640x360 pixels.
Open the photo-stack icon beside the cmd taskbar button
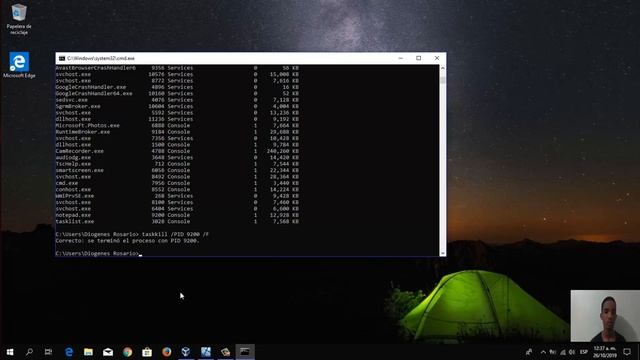point(225,352)
